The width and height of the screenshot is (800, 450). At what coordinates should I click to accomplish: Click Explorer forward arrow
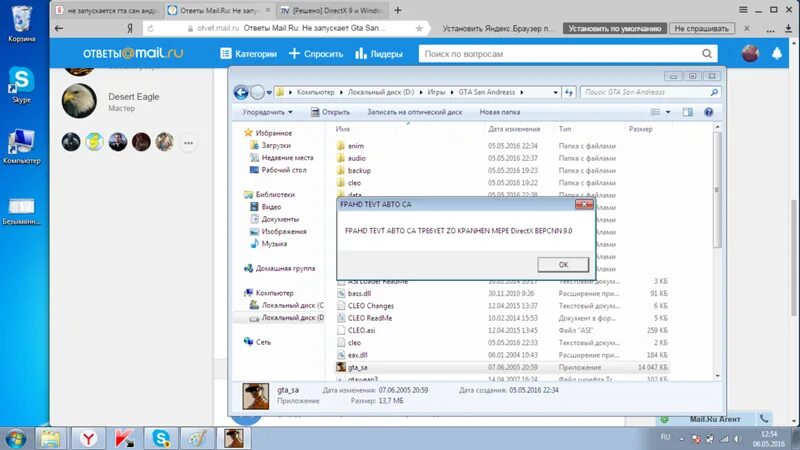coord(258,92)
